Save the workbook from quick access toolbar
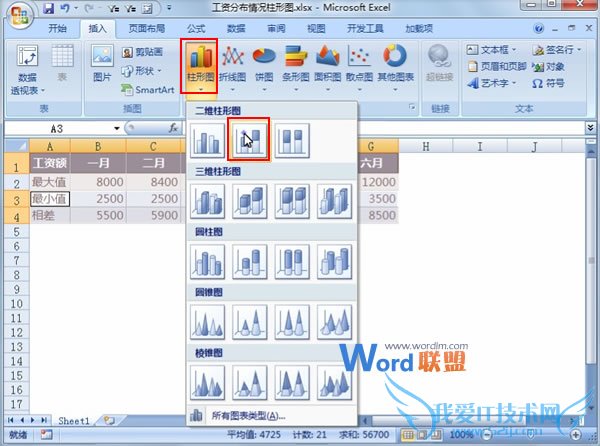Screen dimensions: 600x446 coord(49,8)
